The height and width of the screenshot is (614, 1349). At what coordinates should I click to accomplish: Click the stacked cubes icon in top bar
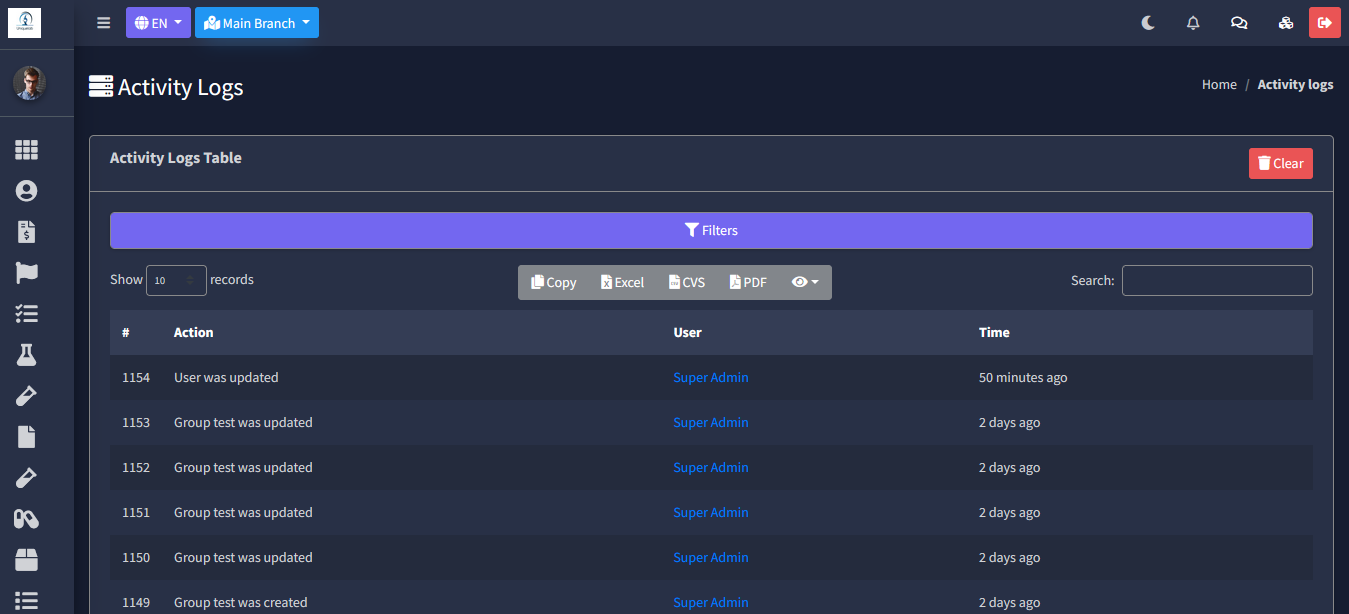1286,23
